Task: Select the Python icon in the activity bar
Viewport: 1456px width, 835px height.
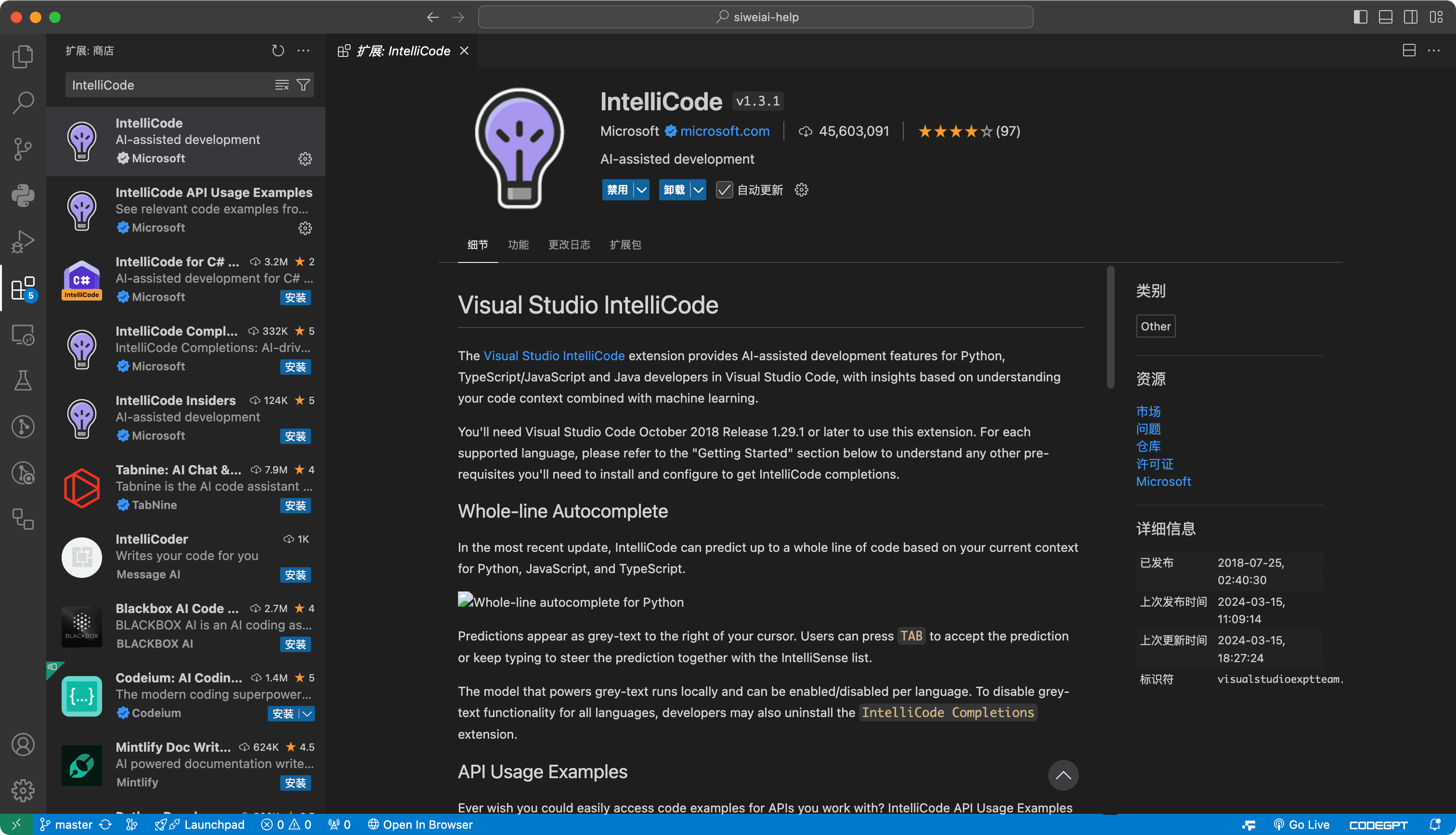Action: click(x=23, y=195)
